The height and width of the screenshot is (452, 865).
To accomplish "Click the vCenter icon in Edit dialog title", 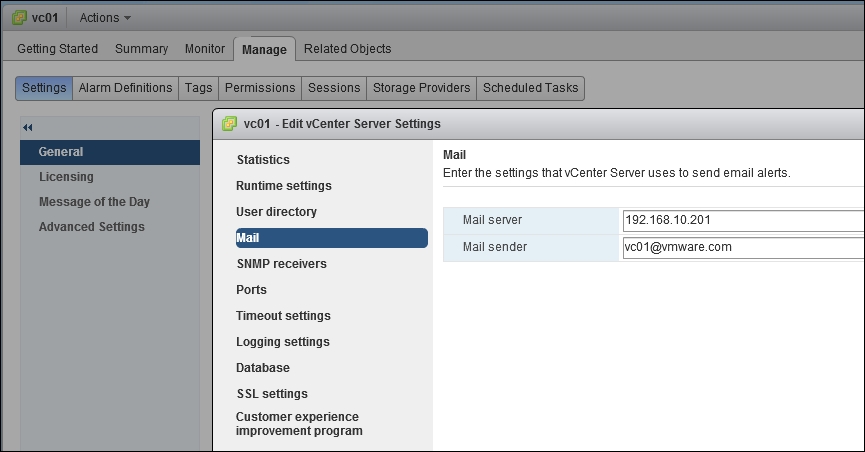I will pyautogui.click(x=229, y=124).
